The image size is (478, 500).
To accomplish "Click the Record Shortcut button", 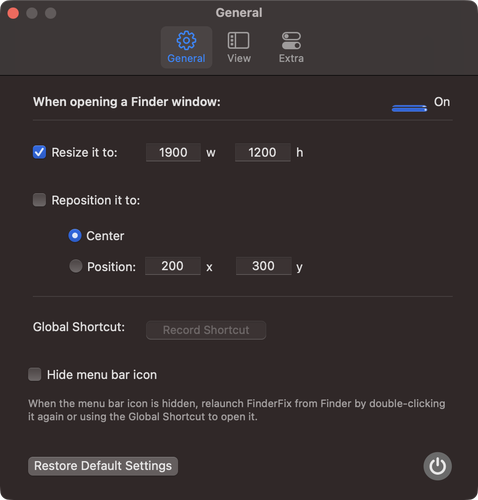I will 206,330.
